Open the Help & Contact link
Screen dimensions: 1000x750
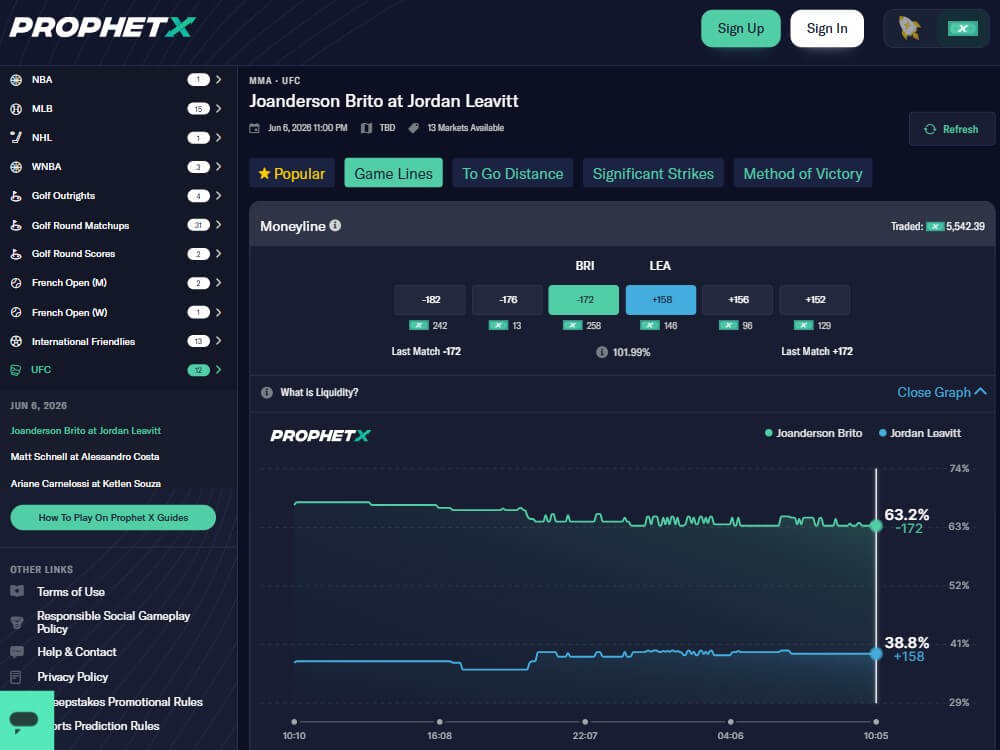77,652
